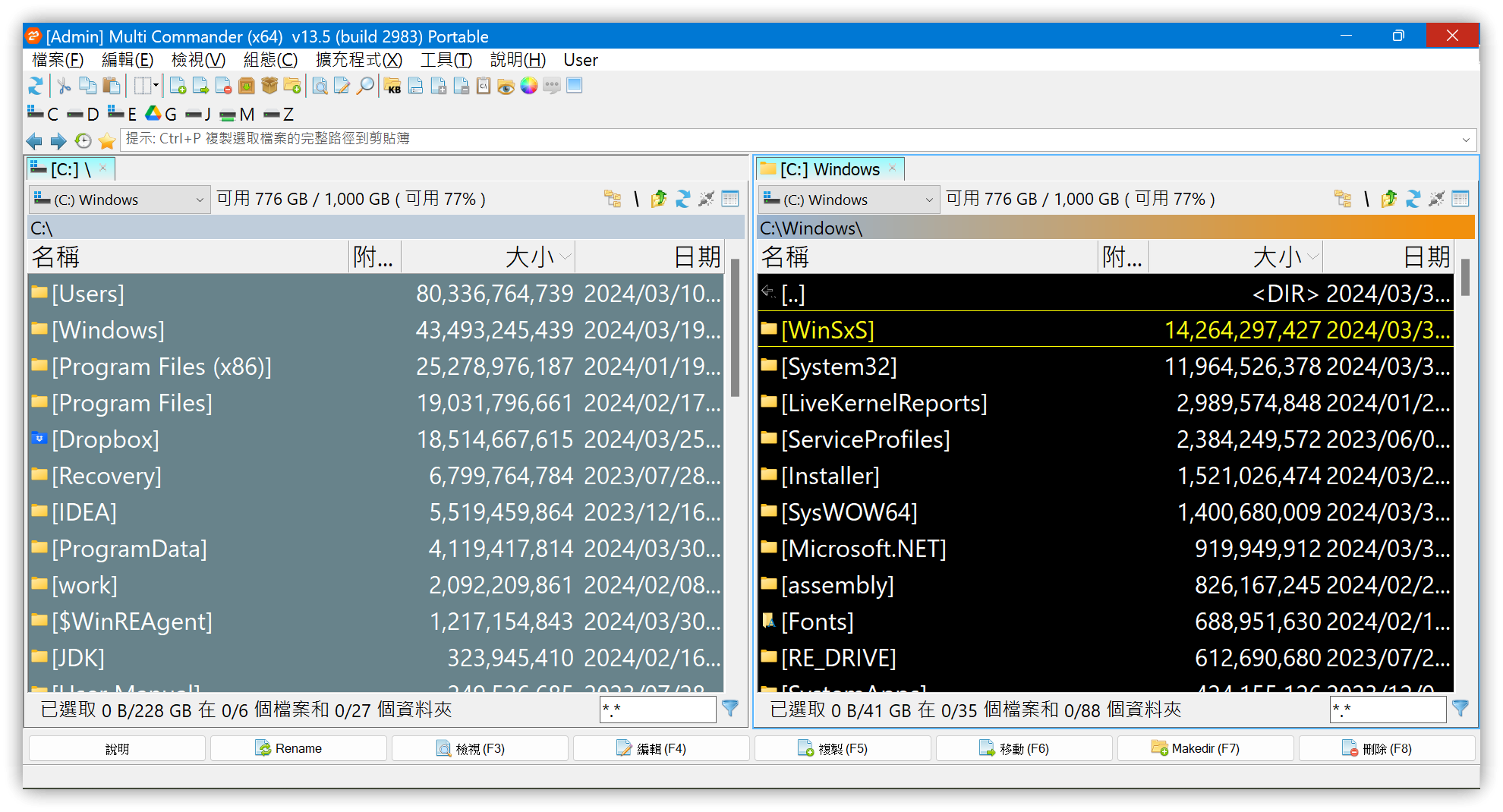
Task: Click the left panel vertical scrollbar thumb
Action: click(735, 328)
